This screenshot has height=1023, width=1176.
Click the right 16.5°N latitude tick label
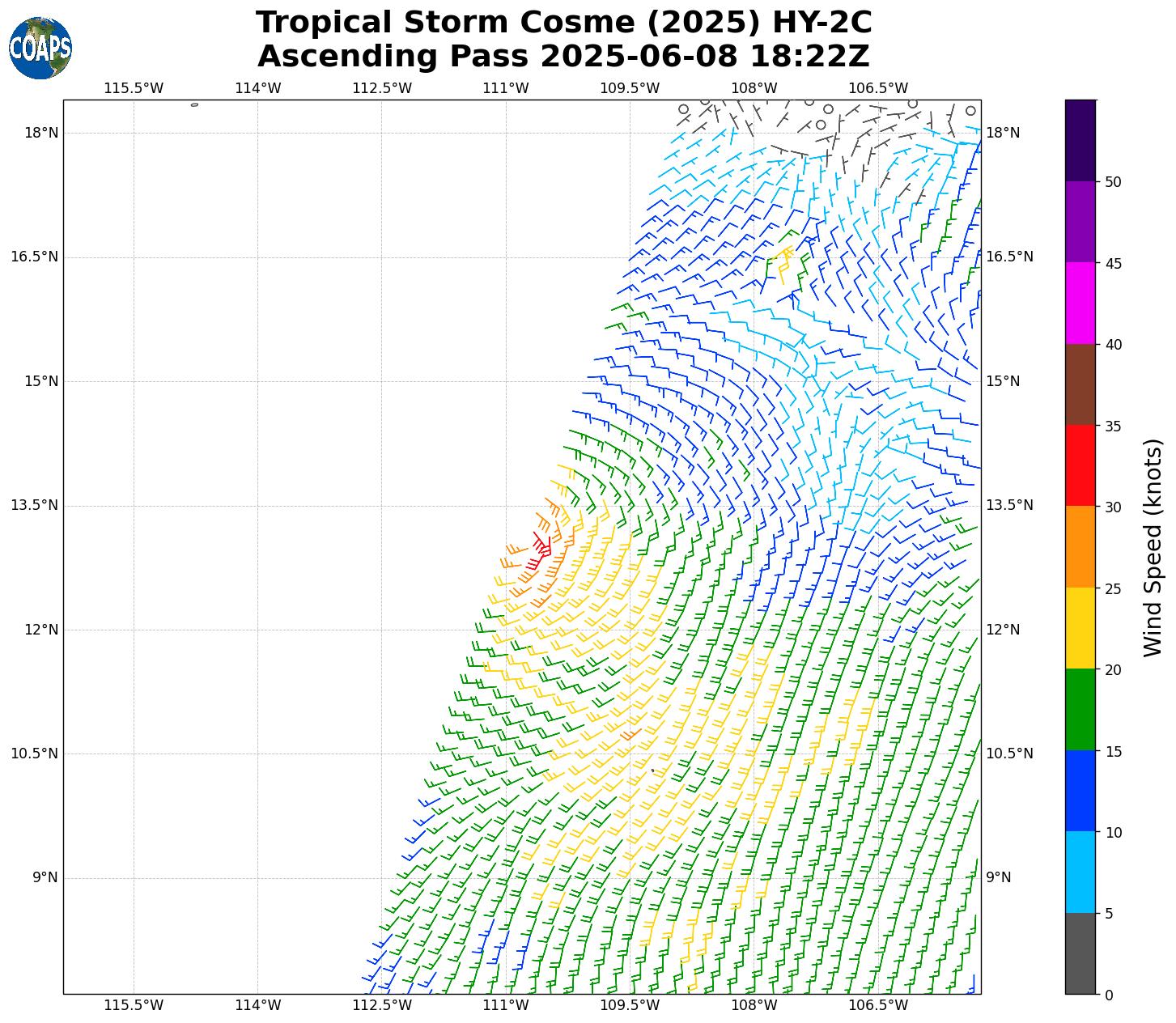click(x=1009, y=257)
